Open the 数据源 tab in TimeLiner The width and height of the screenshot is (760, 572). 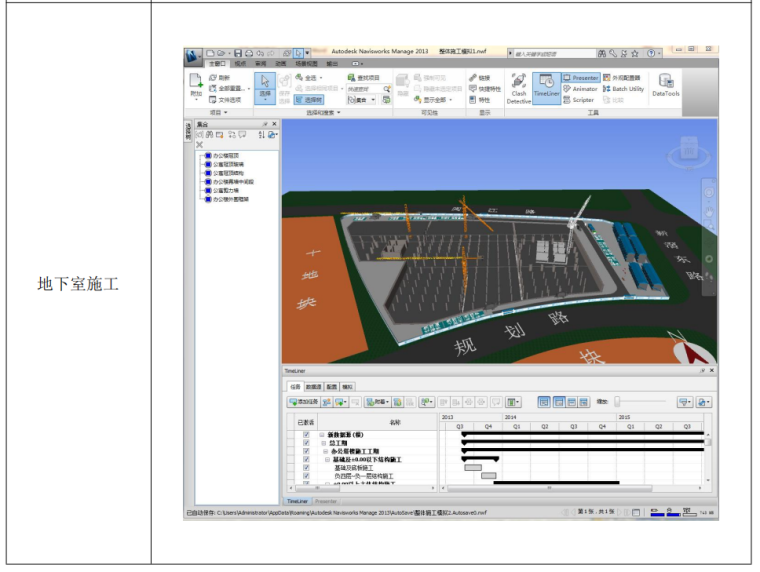tap(313, 385)
